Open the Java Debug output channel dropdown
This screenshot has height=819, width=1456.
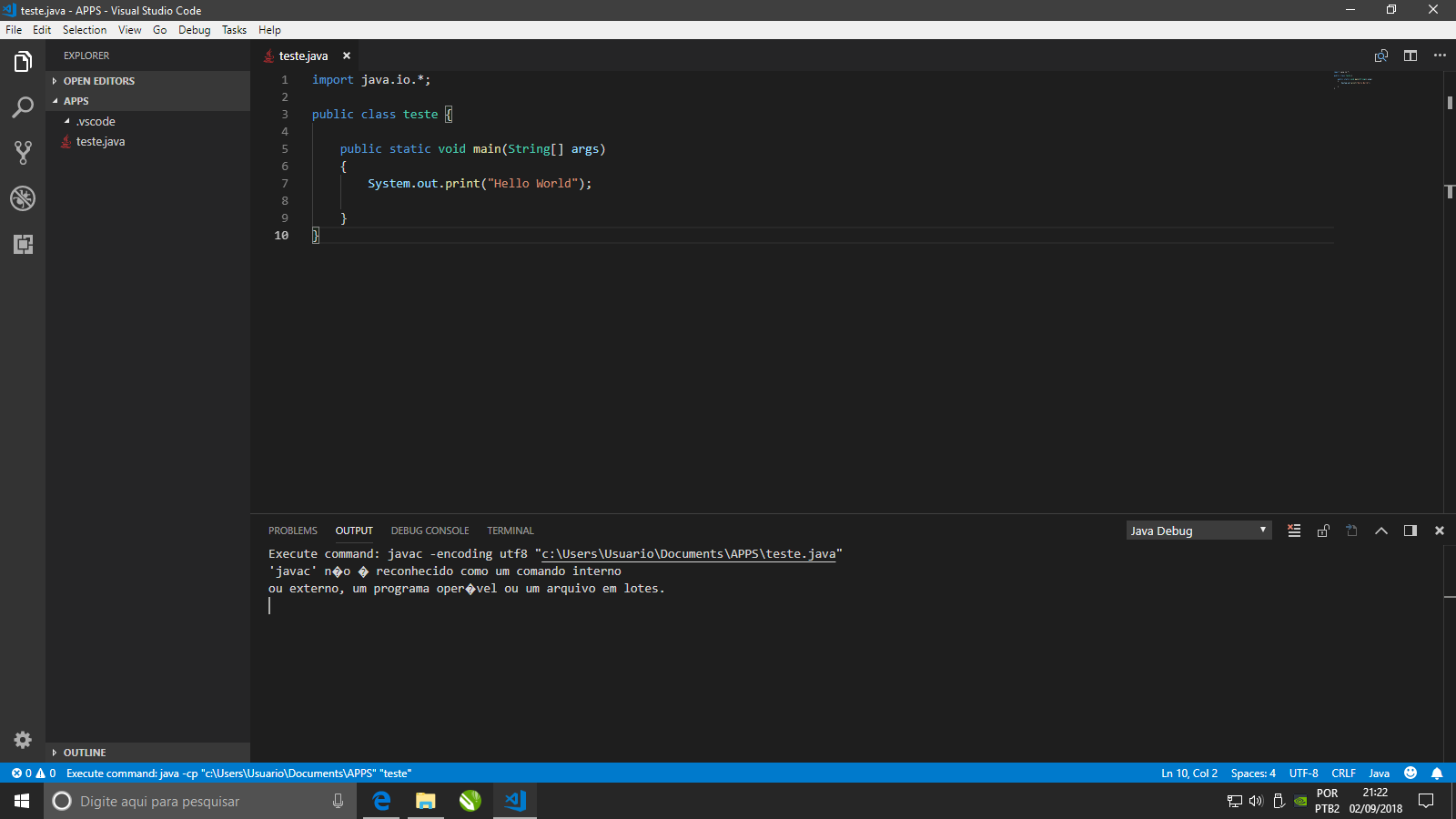click(x=1198, y=531)
